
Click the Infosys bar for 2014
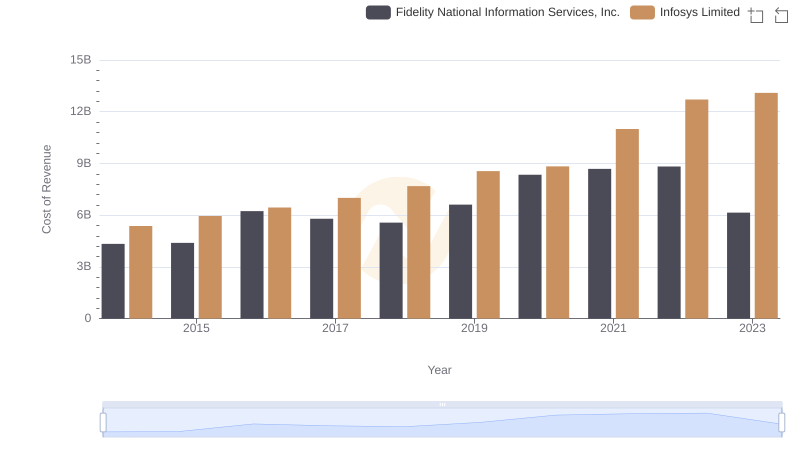[x=141, y=272]
